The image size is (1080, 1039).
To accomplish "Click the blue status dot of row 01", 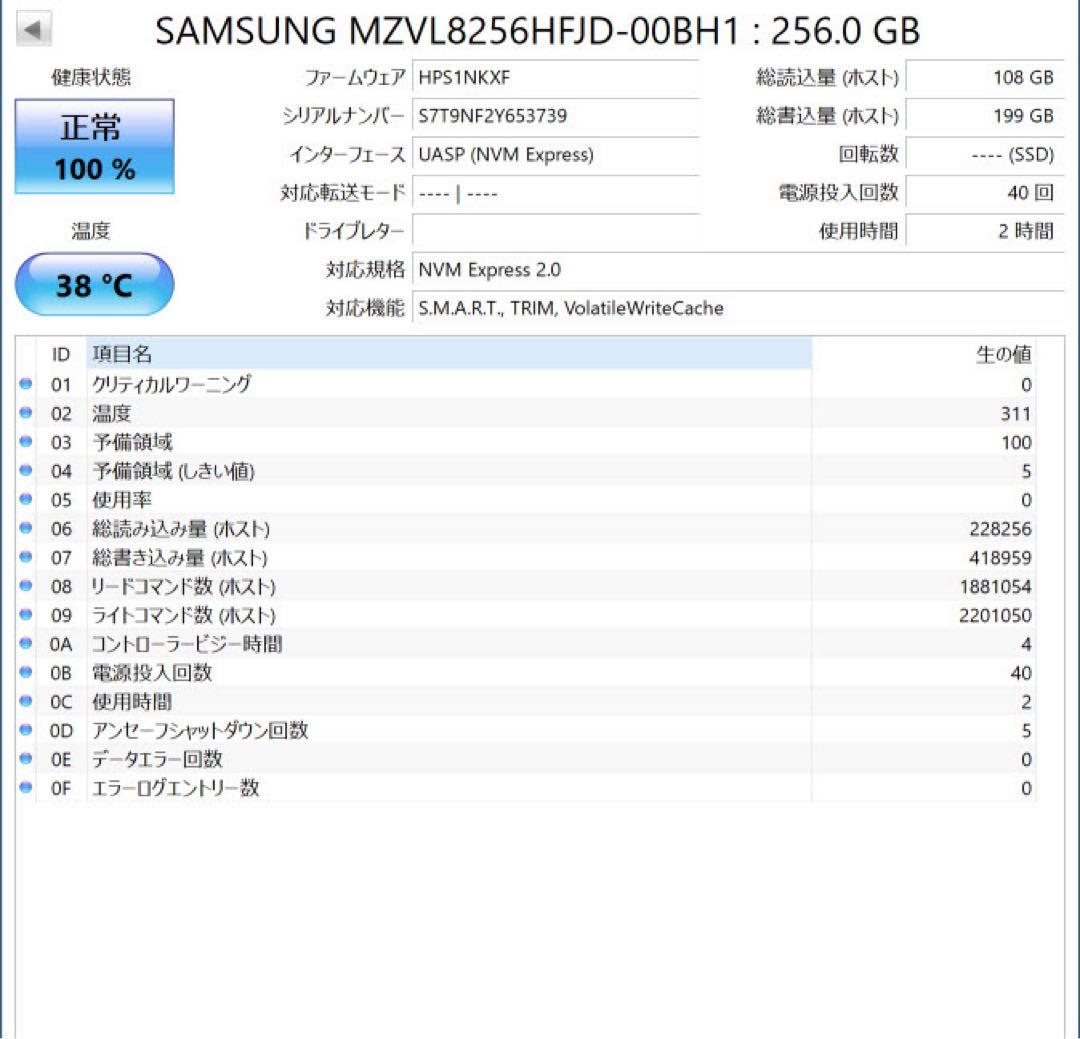I will click(x=26, y=384).
